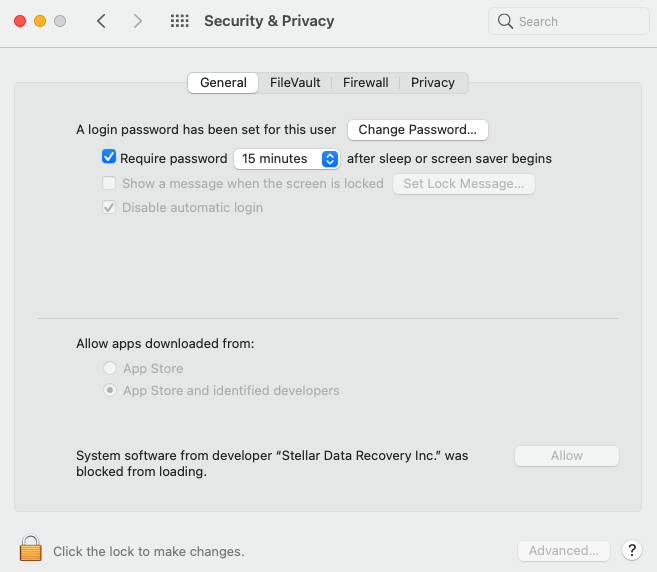Show all preferences grid icon
The height and width of the screenshot is (572, 657).
click(180, 21)
